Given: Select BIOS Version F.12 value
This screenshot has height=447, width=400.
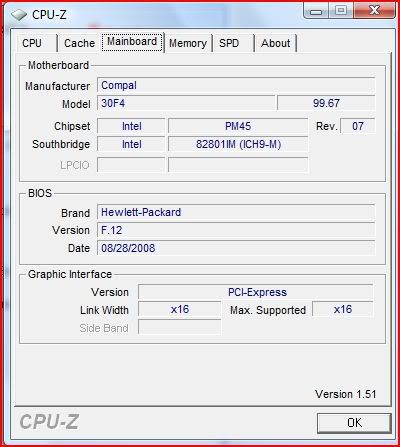Looking at the screenshot, I should pos(236,230).
